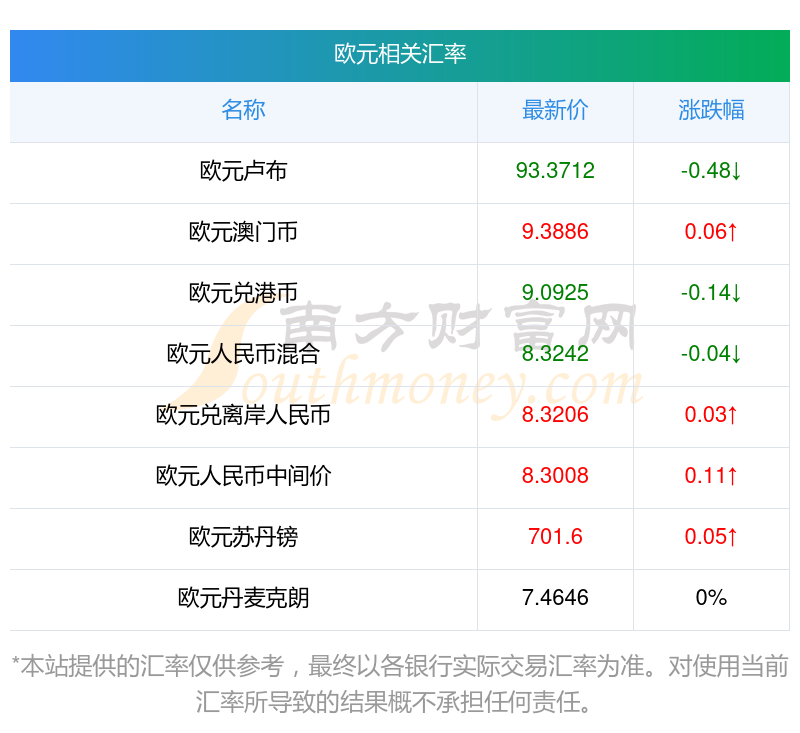
Task: Click the change value 0.11↑
Action: pos(711,475)
